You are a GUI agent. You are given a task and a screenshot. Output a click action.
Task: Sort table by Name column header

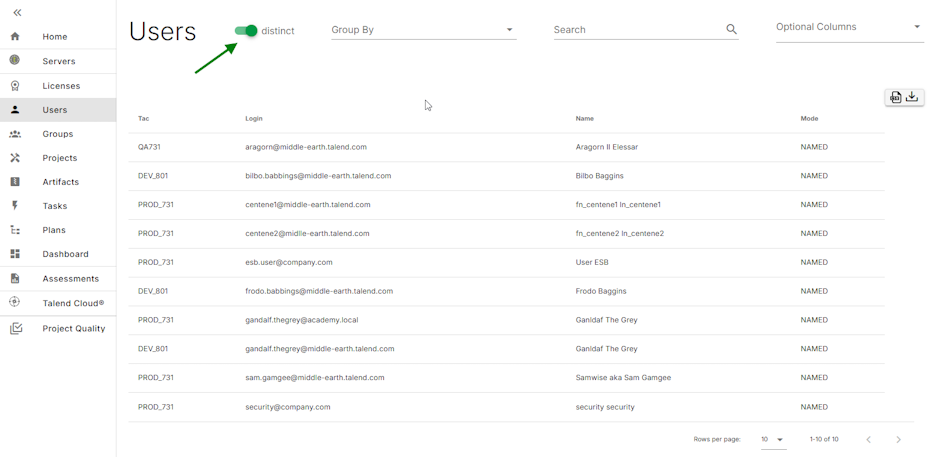pos(585,119)
